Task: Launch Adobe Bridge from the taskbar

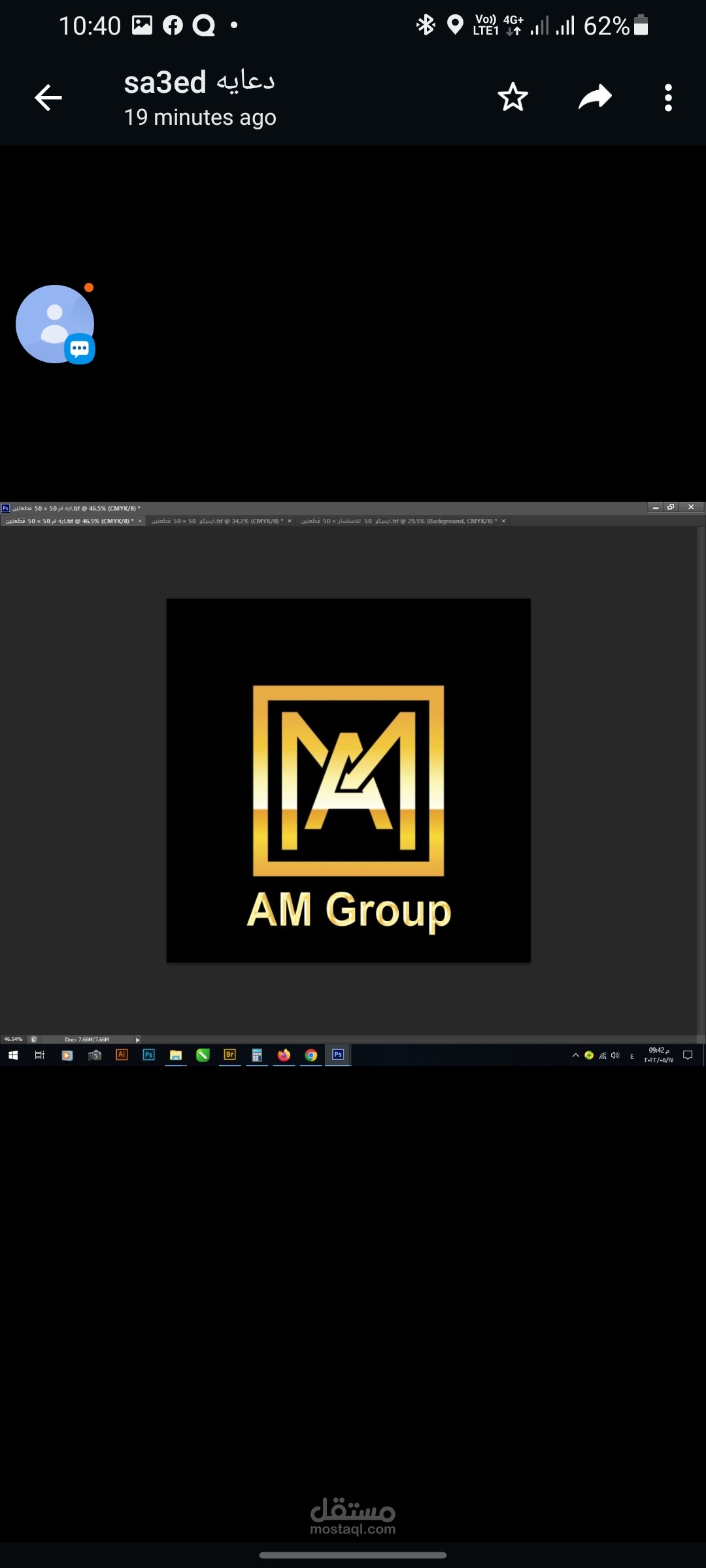Action: [x=229, y=1055]
